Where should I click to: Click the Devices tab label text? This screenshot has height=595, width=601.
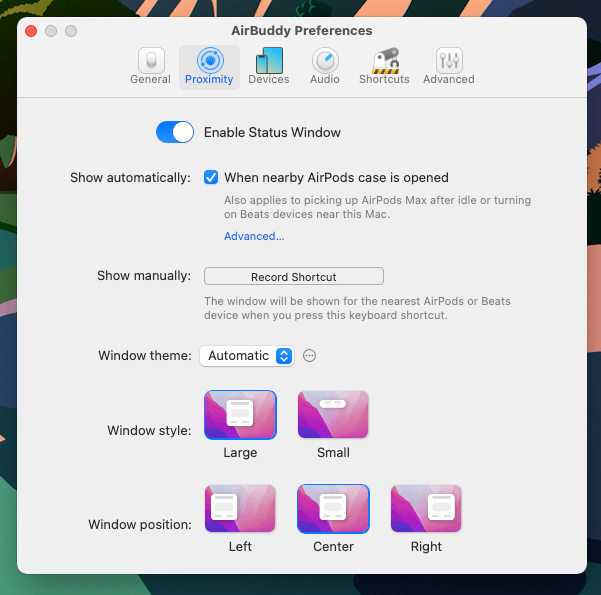268,80
